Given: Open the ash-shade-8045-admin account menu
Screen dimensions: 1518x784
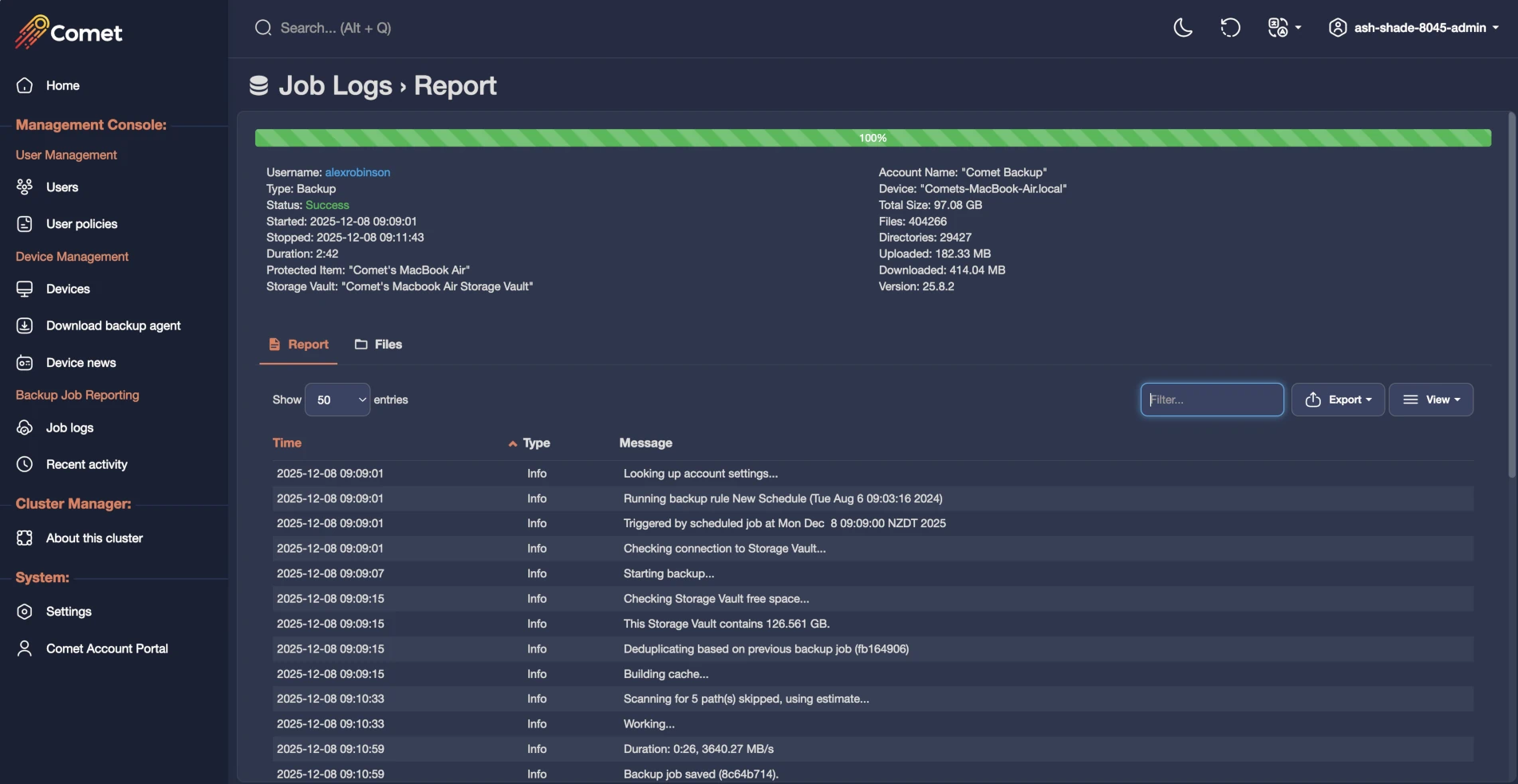Looking at the screenshot, I should 1414,28.
